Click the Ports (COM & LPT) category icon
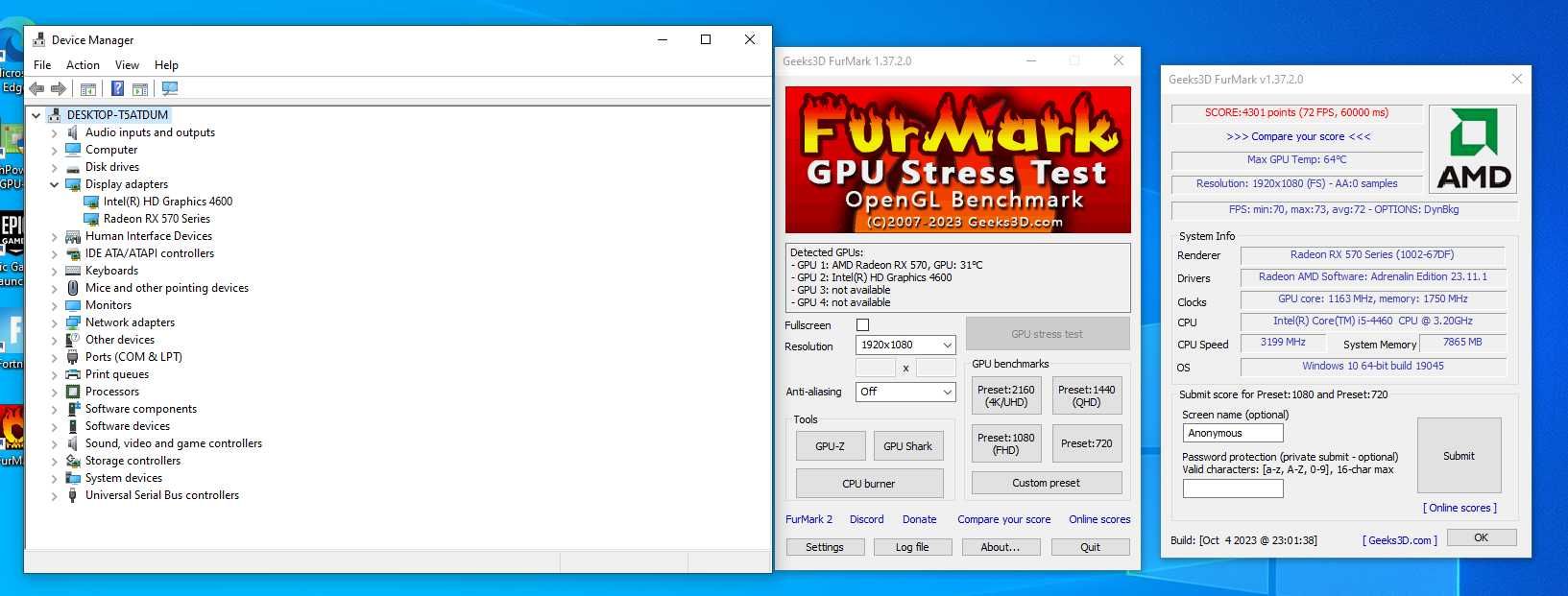The image size is (1568, 596). click(73, 357)
